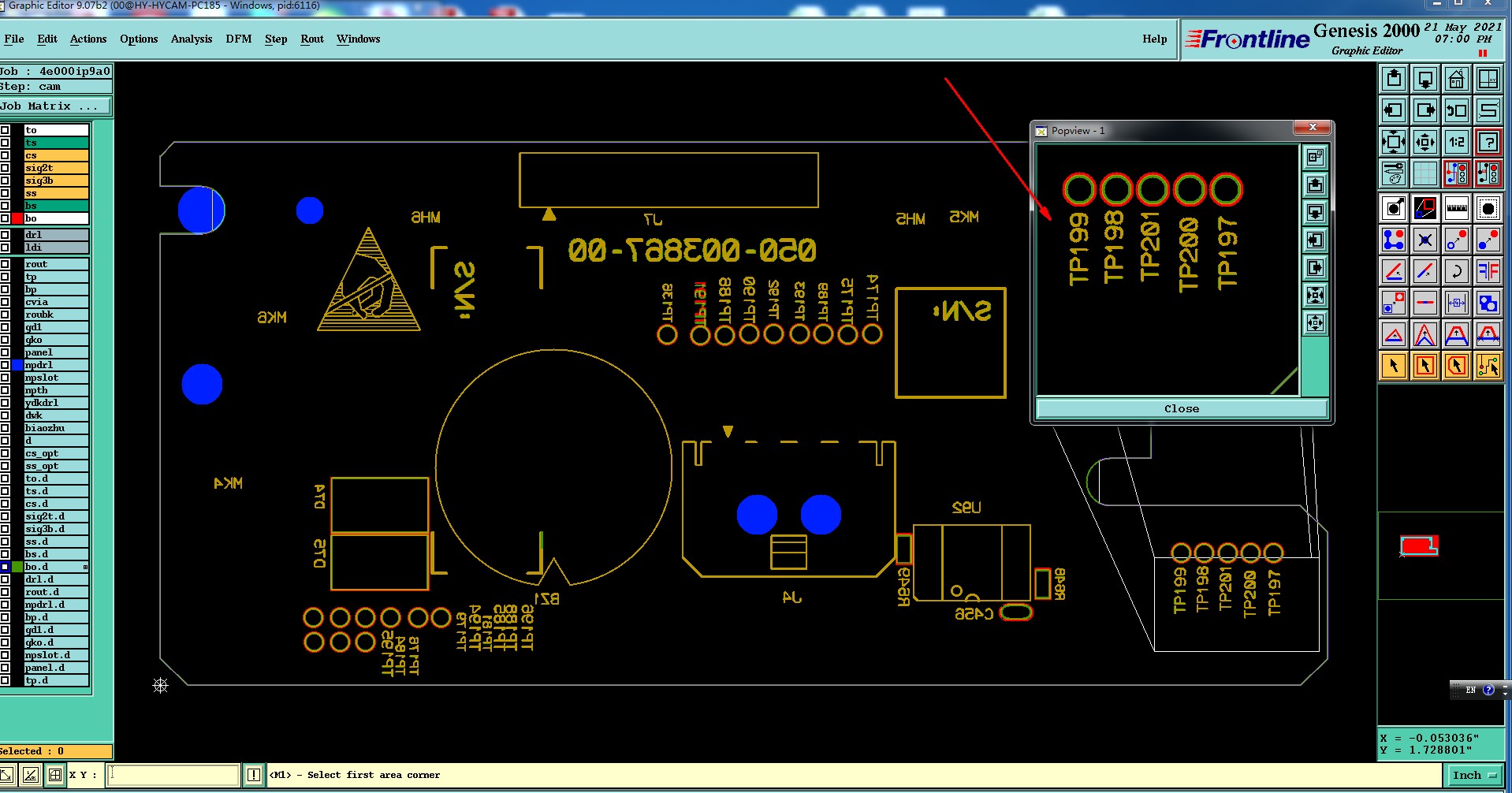Open the Edit menu
This screenshot has height=793, width=1512.
[47, 39]
